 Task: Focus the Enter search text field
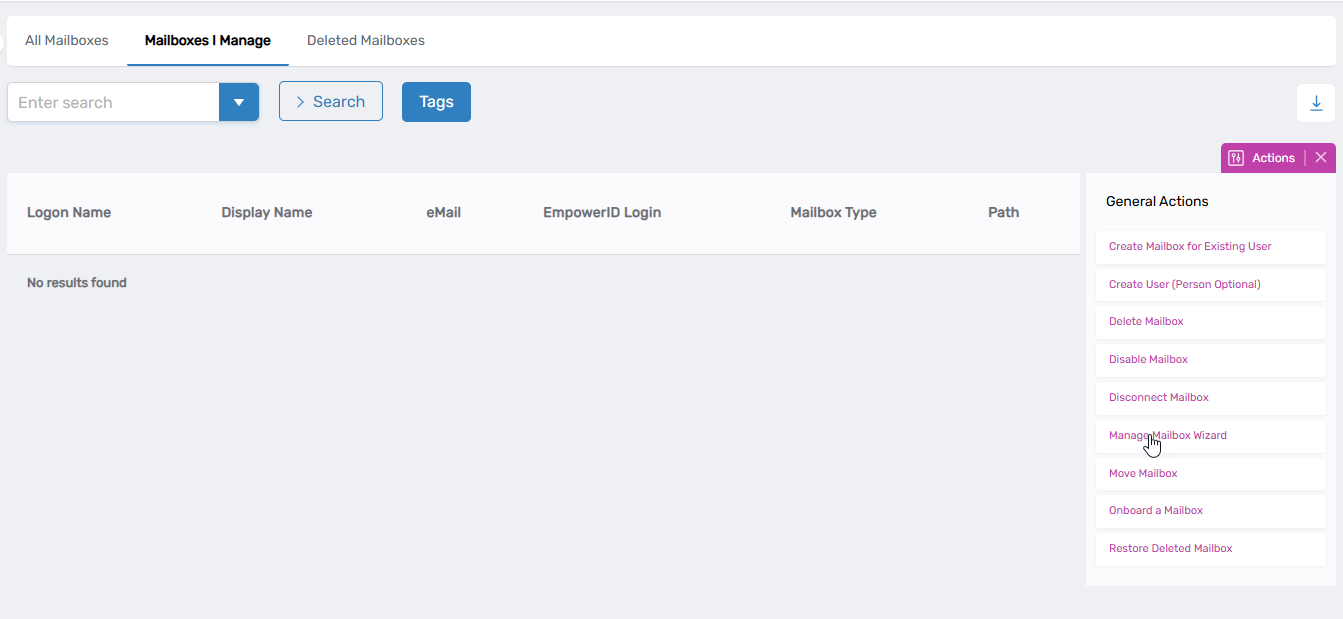(113, 102)
